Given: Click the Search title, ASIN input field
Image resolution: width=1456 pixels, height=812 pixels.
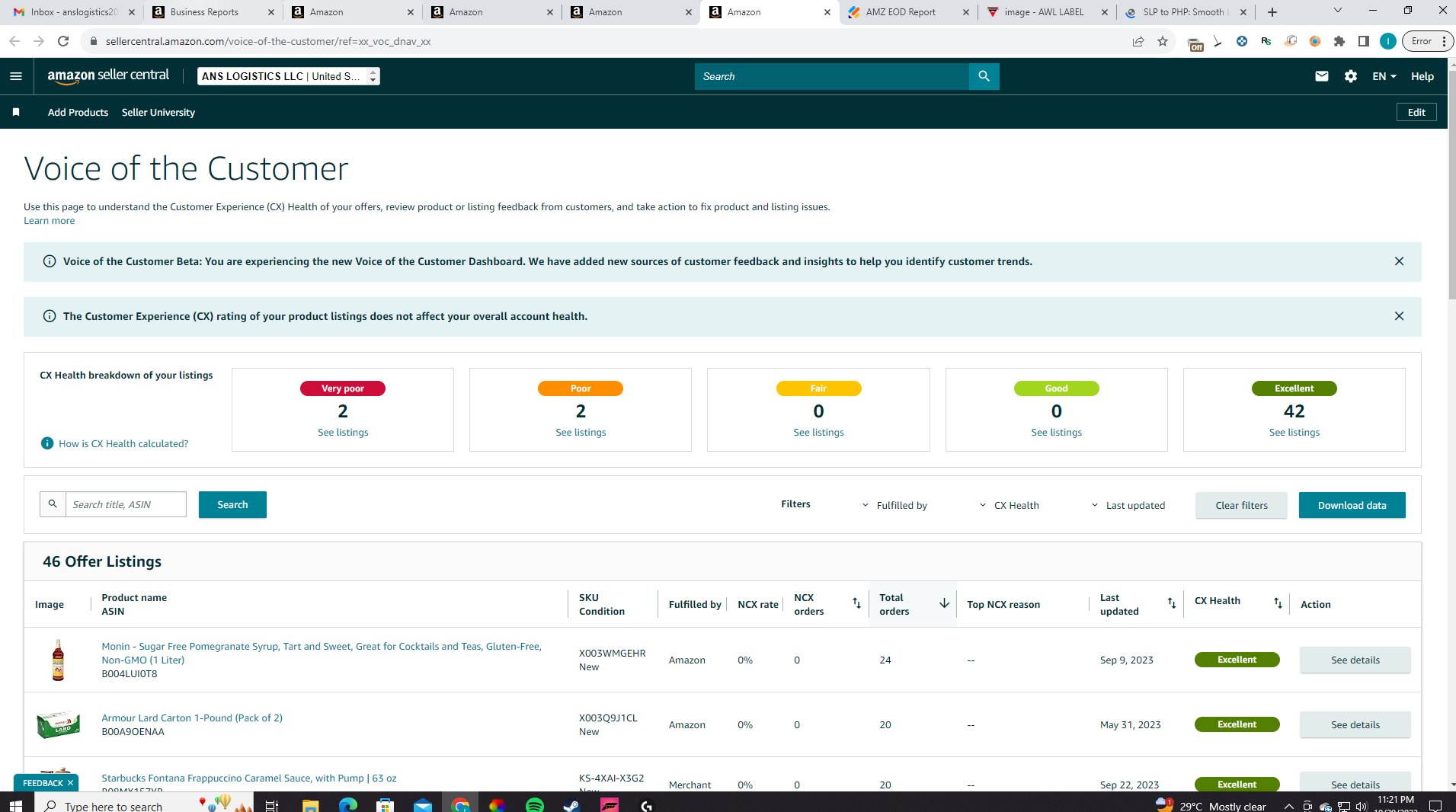Looking at the screenshot, I should (126, 504).
